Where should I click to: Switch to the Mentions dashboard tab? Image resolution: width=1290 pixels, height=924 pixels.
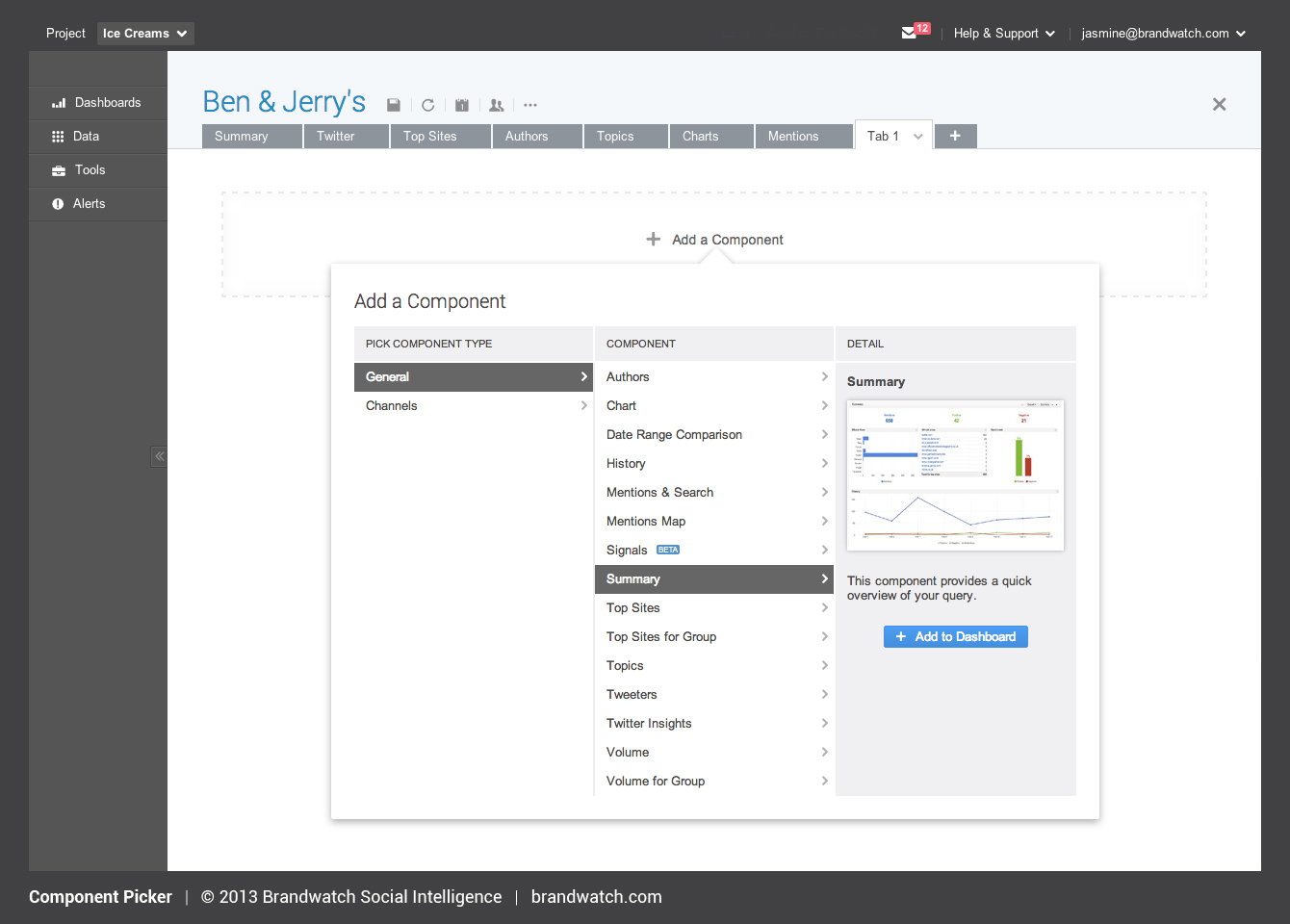(x=804, y=137)
